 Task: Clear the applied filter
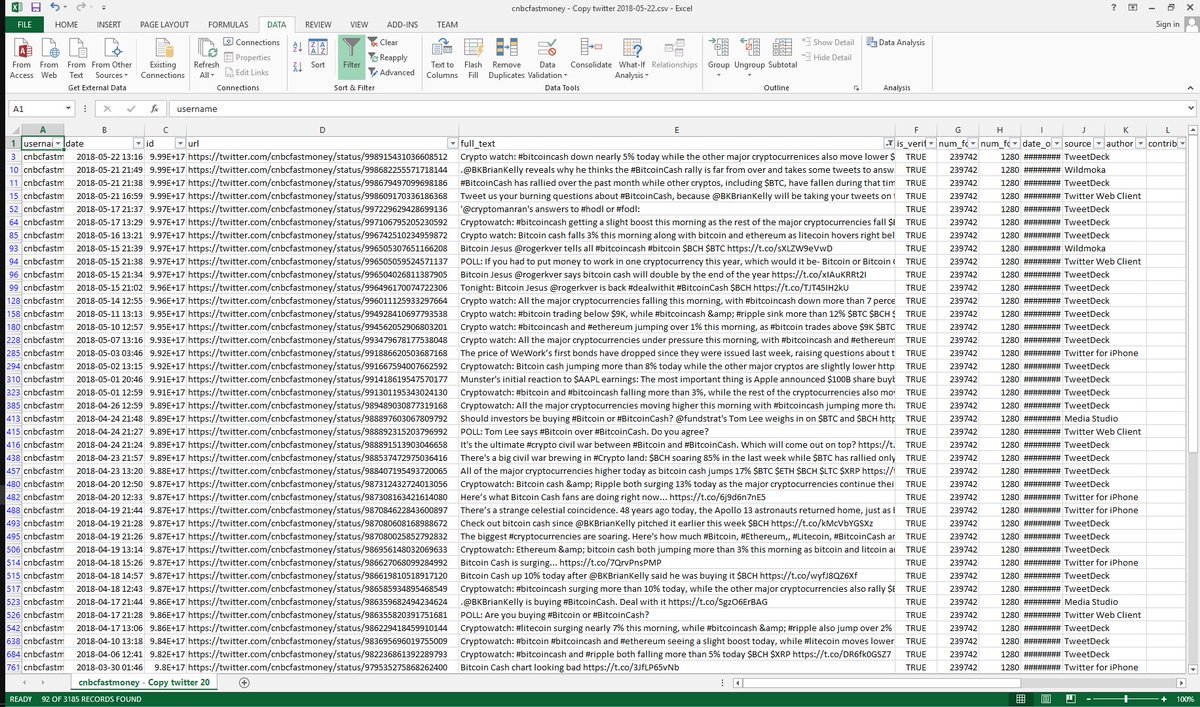point(383,43)
